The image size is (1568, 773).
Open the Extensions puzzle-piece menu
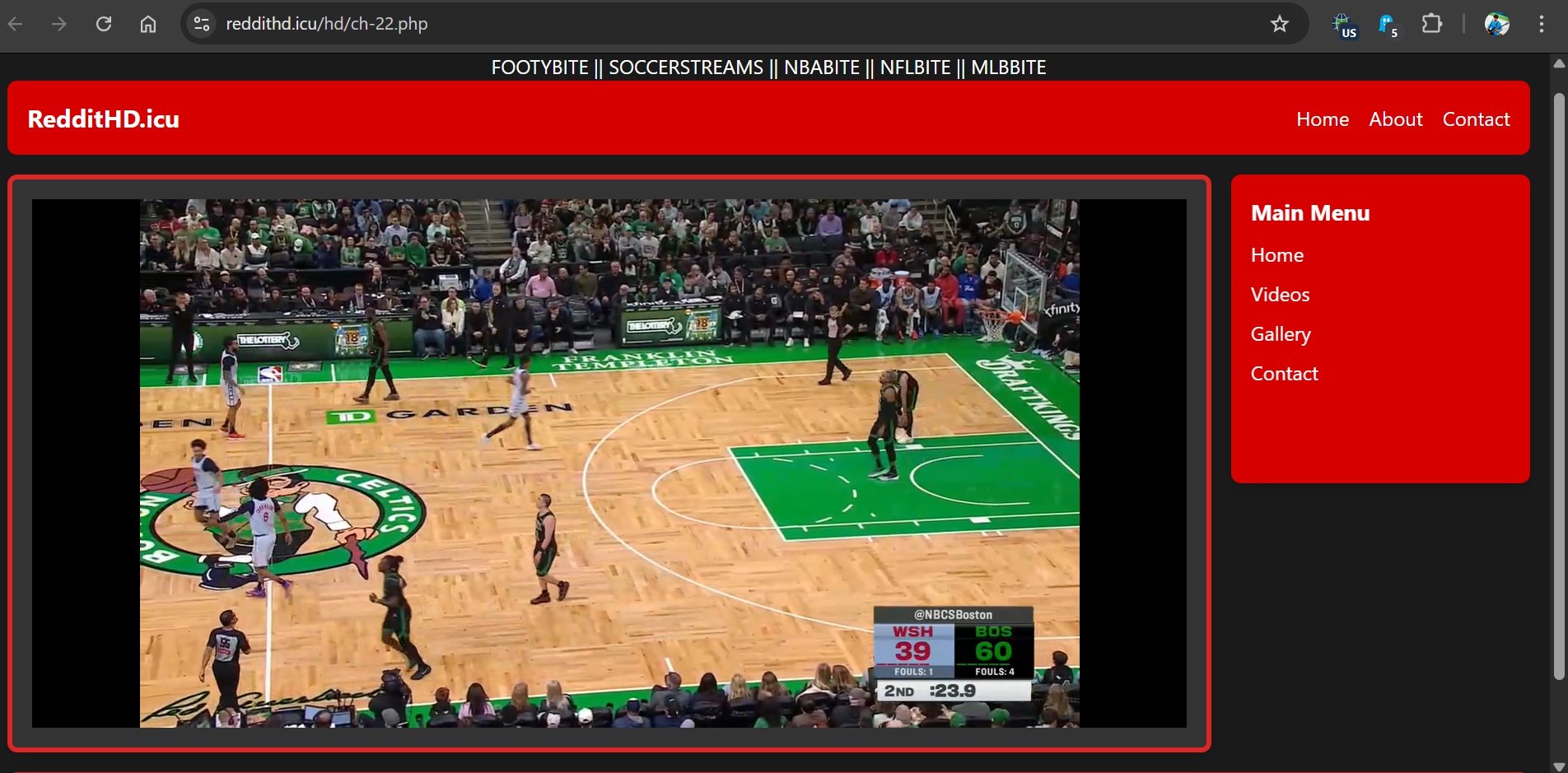pos(1432,24)
